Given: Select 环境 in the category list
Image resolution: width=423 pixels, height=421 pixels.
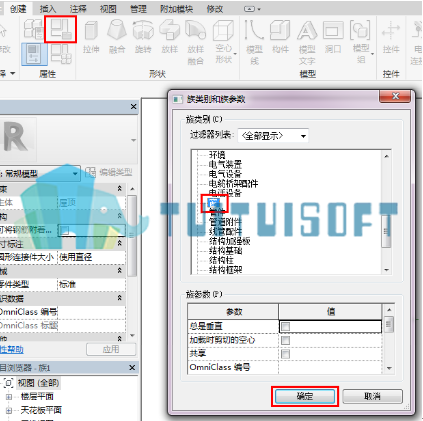Looking at the screenshot, I should tap(217, 155).
